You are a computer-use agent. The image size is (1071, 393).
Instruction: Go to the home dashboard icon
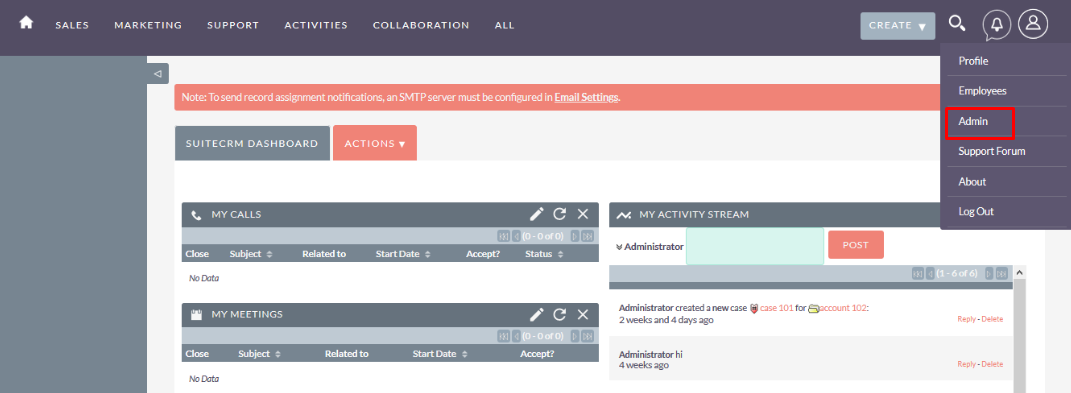click(26, 23)
